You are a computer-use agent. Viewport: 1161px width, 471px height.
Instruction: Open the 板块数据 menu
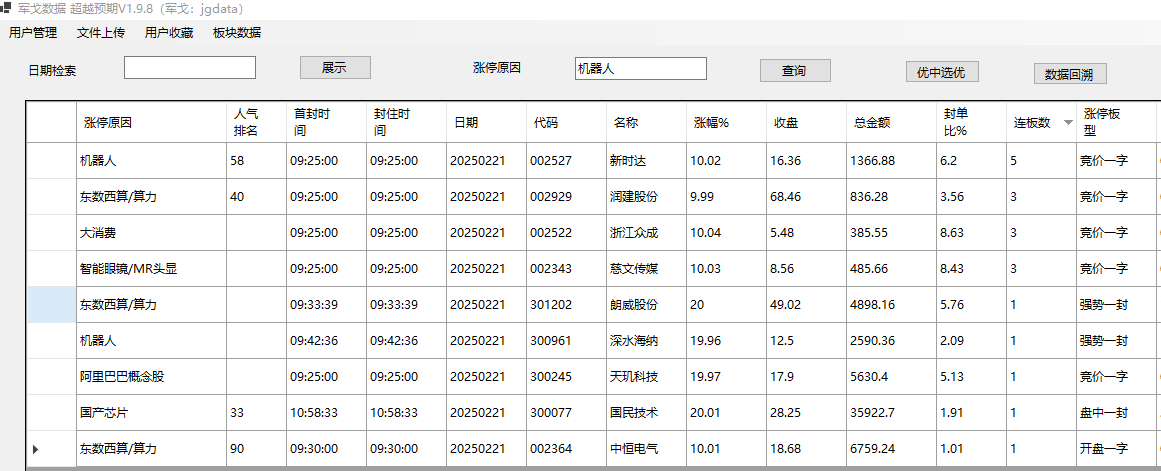pyautogui.click(x=237, y=33)
